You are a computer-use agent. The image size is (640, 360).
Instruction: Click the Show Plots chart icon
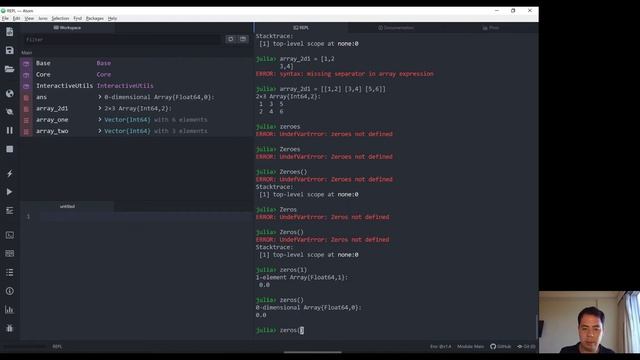[9, 309]
